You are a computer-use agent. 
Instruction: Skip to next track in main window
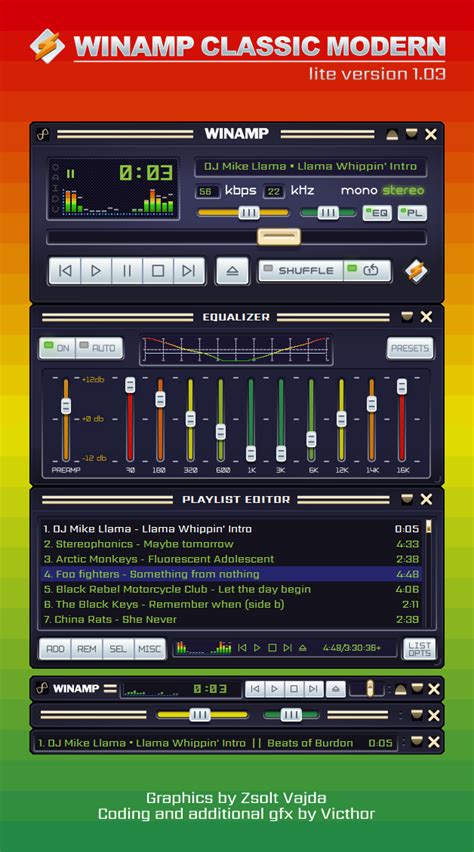tap(189, 271)
